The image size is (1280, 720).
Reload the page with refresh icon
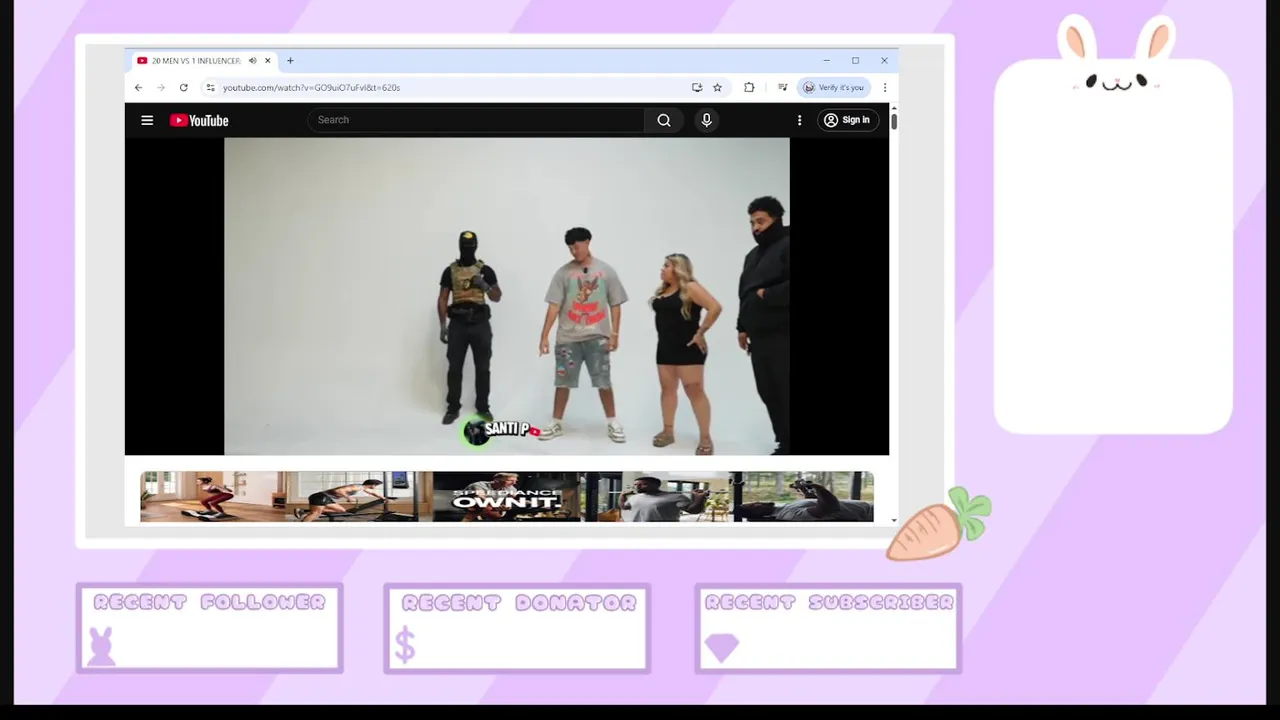click(x=183, y=87)
